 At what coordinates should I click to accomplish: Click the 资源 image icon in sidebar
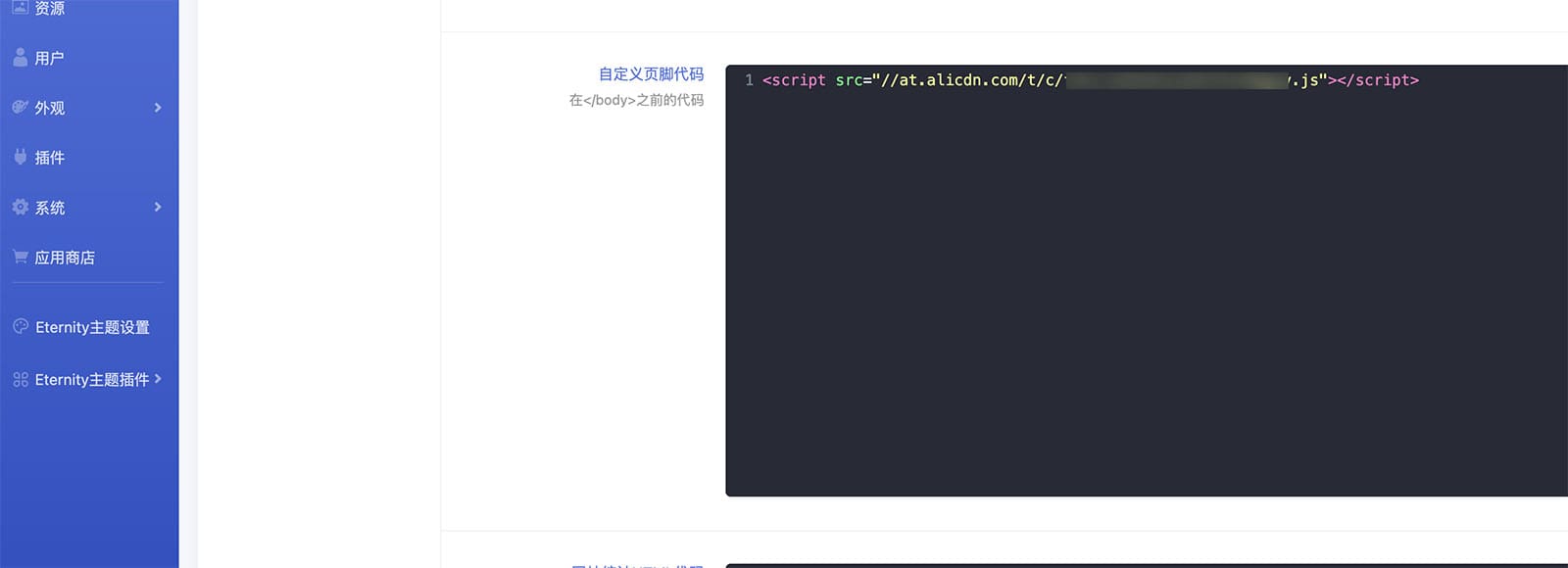[20, 7]
